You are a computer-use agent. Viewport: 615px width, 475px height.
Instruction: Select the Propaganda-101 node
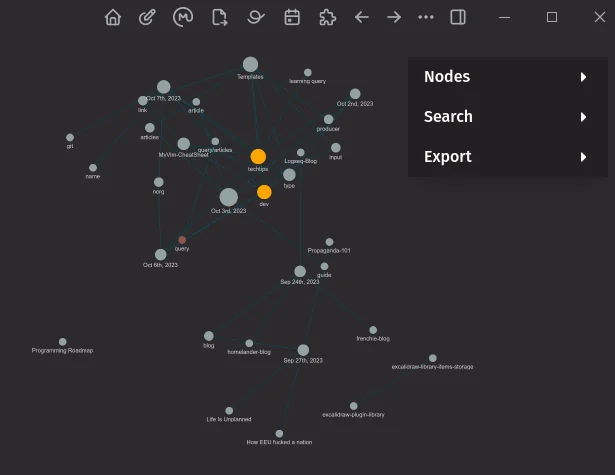coord(329,242)
